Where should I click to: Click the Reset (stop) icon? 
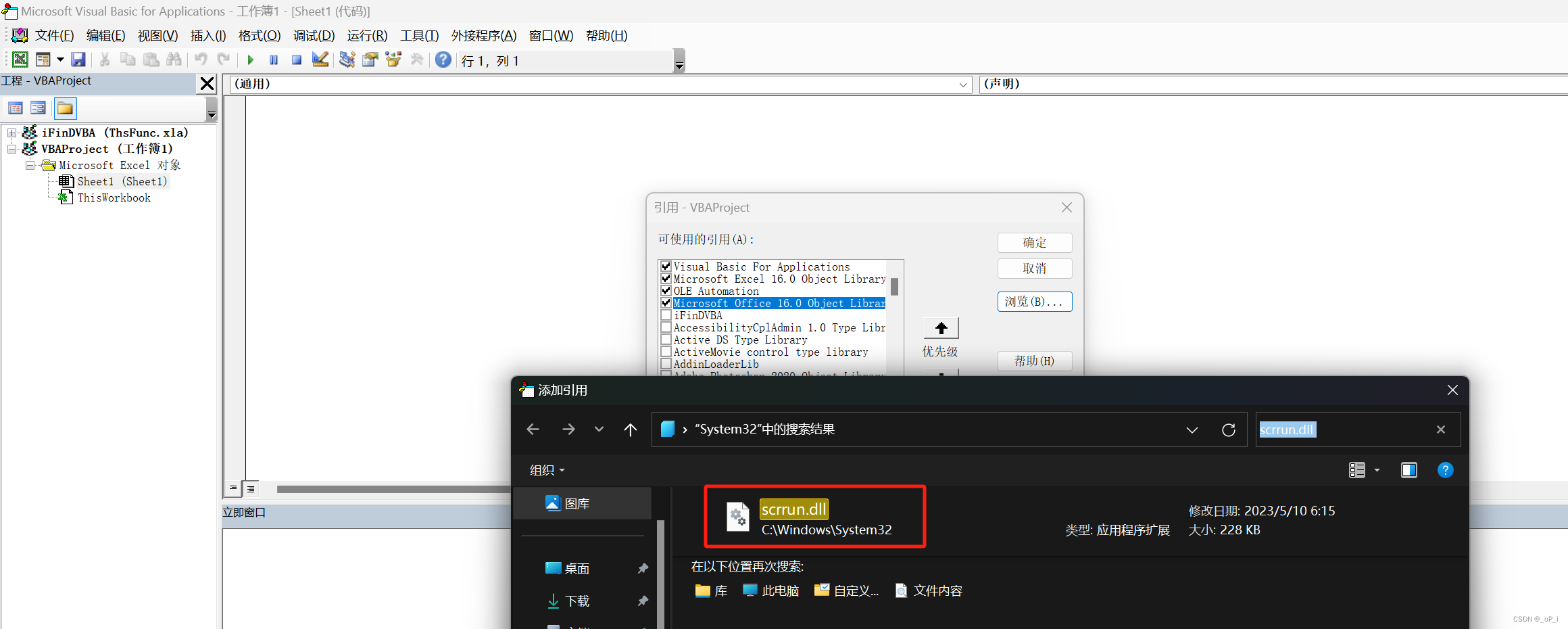(x=296, y=60)
